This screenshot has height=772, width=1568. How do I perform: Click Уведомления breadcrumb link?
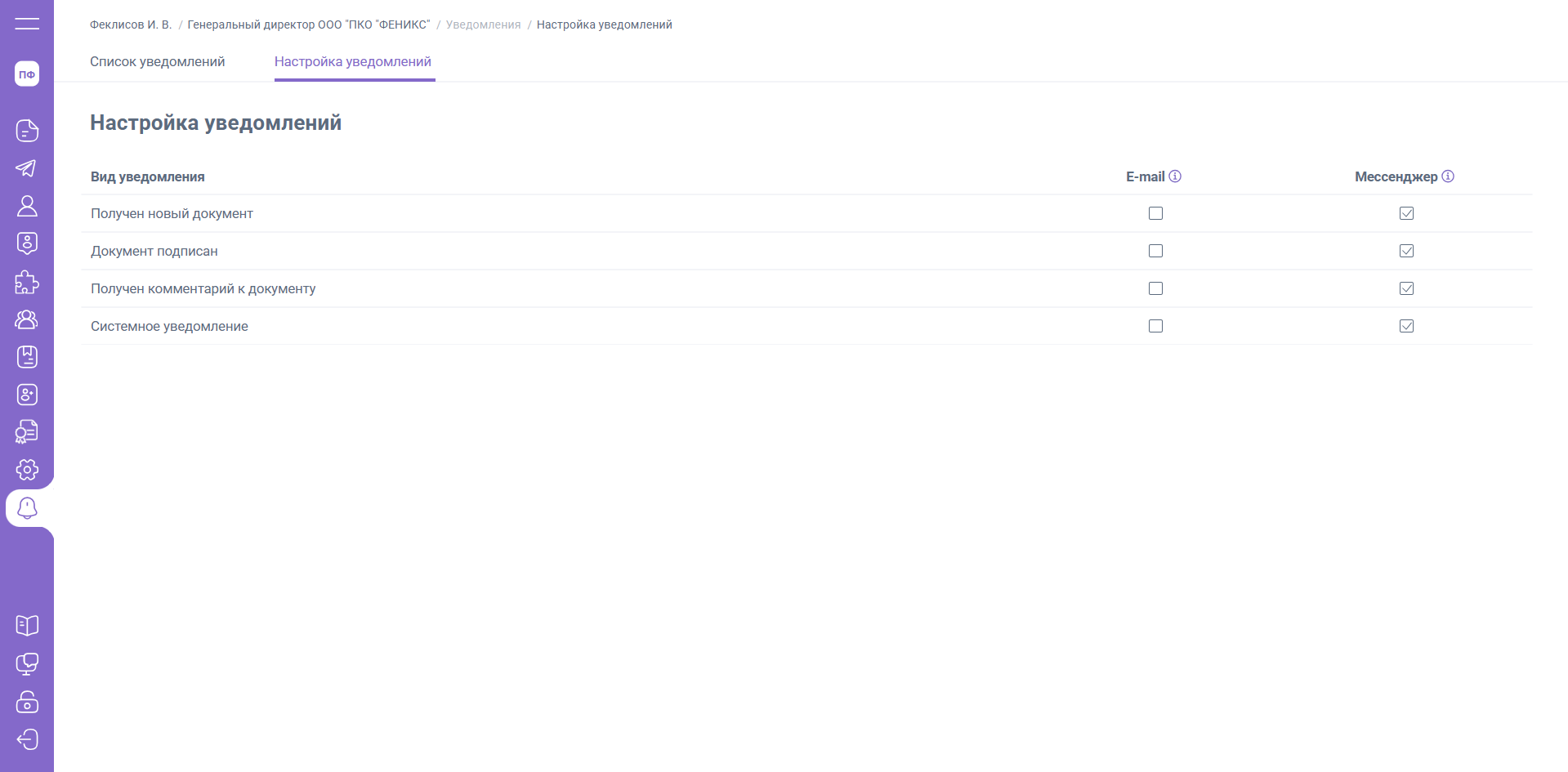tap(483, 25)
